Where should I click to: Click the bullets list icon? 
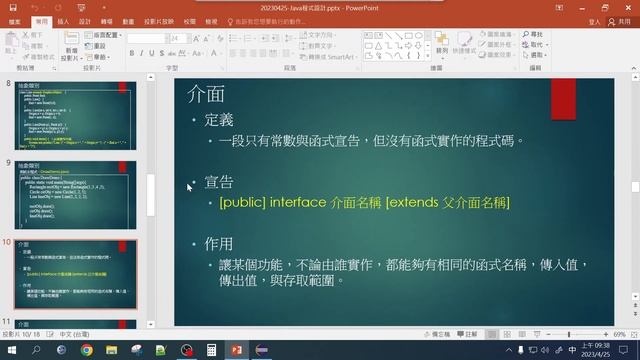tap(234, 38)
